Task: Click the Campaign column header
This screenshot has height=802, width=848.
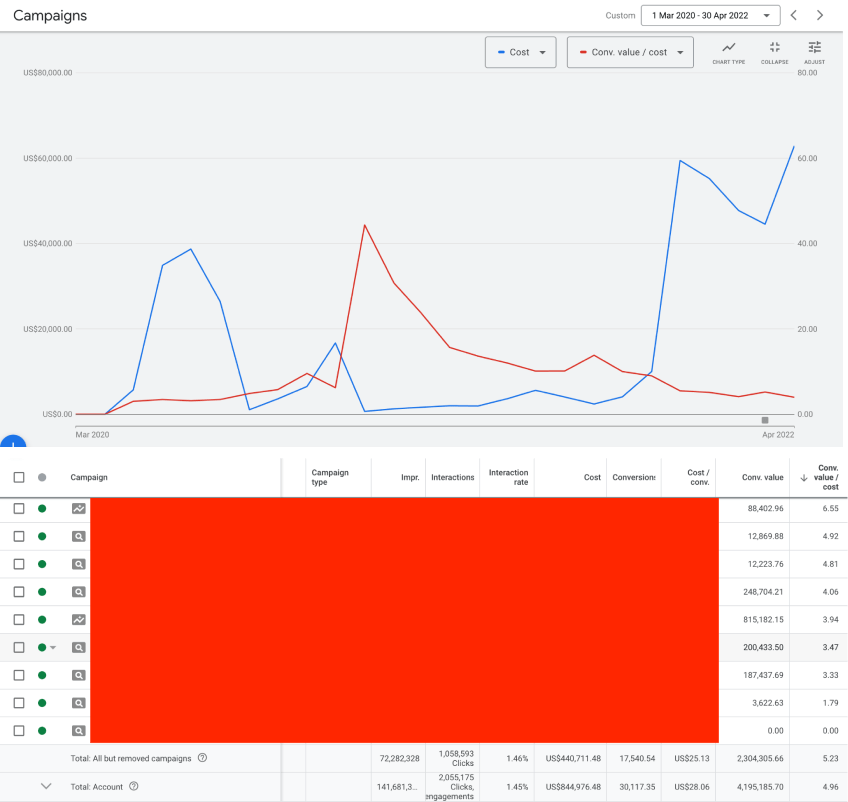Action: tap(89, 478)
